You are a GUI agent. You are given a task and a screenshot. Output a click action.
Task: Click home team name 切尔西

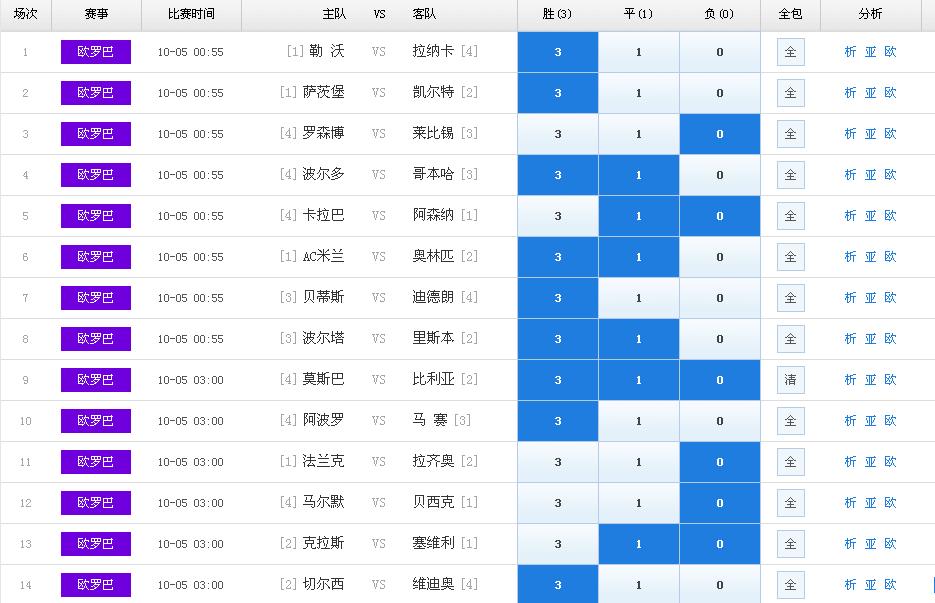point(323,585)
